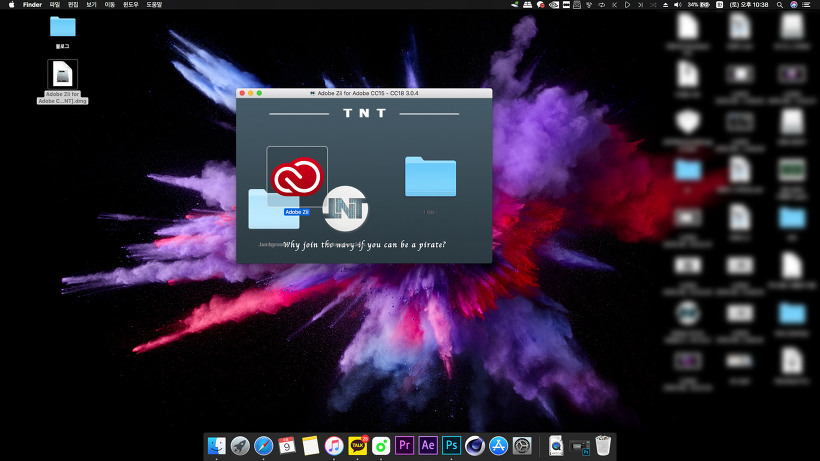The image size is (820, 461).
Task: Open the 도움말 menu
Action: 154,5
